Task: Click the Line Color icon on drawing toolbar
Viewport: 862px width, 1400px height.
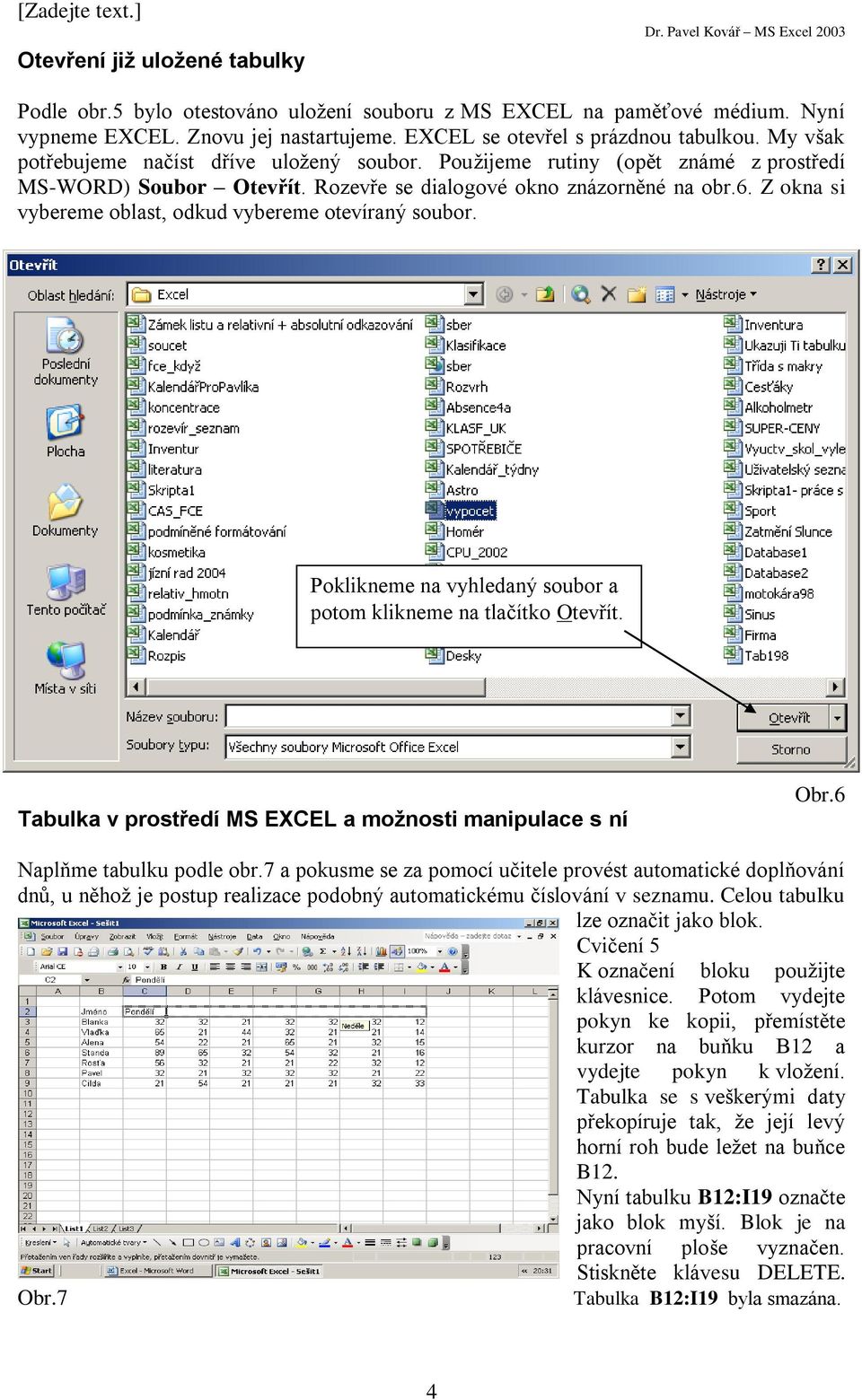Action: [x=323, y=1243]
